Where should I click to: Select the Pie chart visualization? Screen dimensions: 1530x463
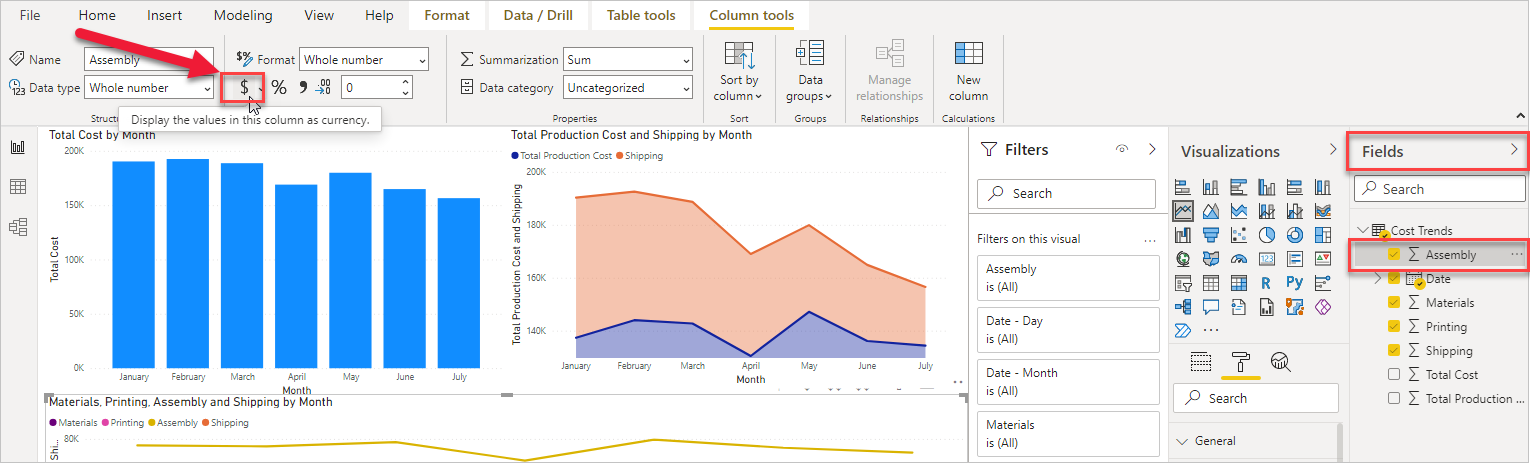click(x=1267, y=235)
